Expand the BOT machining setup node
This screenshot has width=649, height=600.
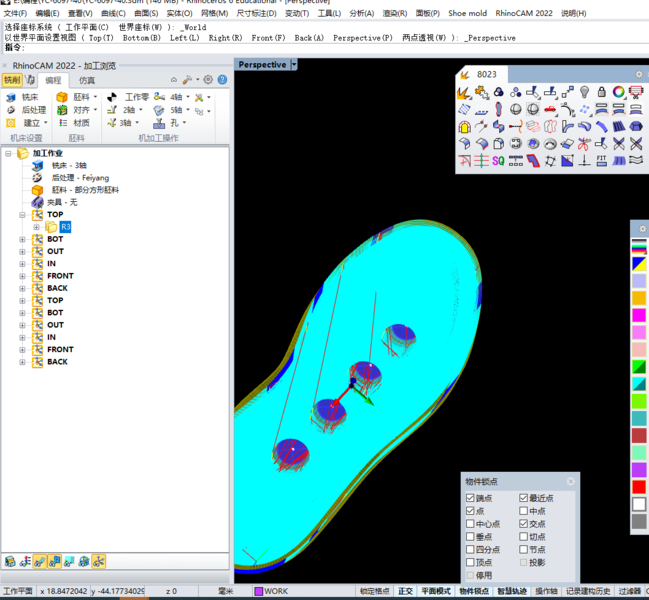(23, 240)
